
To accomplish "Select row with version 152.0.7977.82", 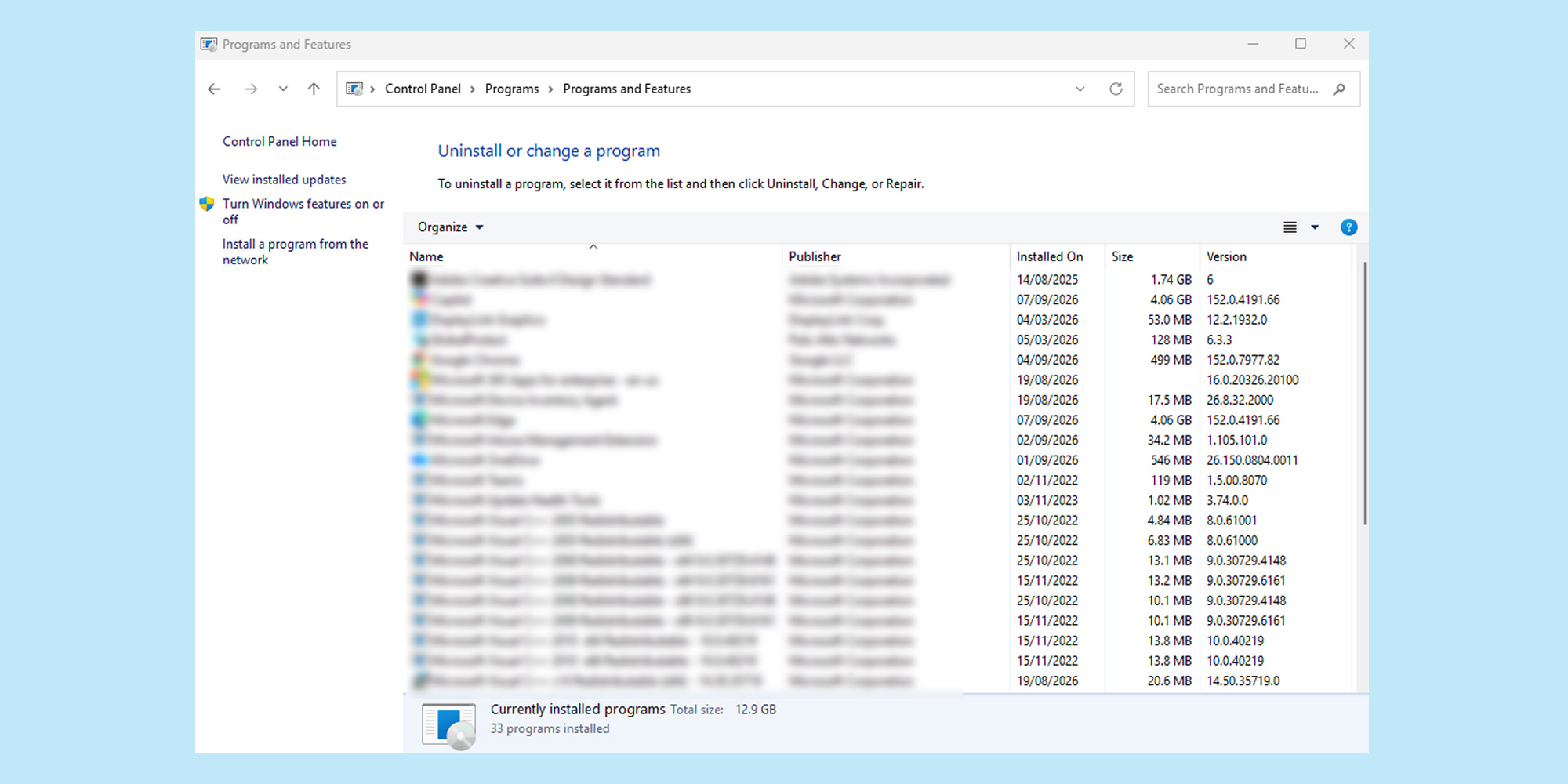I will click(x=878, y=360).
